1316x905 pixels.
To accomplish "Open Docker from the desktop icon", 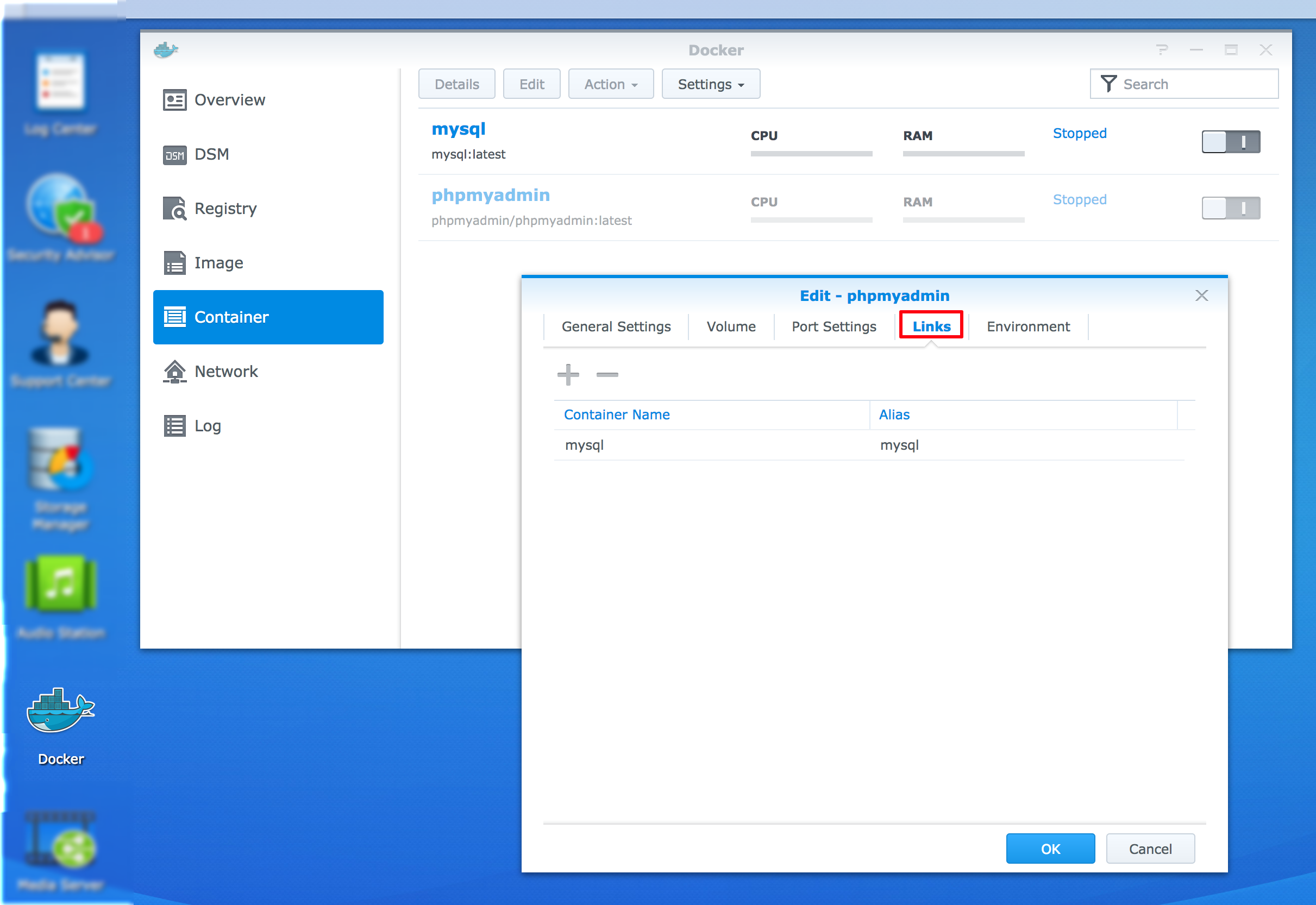I will coord(61,727).
